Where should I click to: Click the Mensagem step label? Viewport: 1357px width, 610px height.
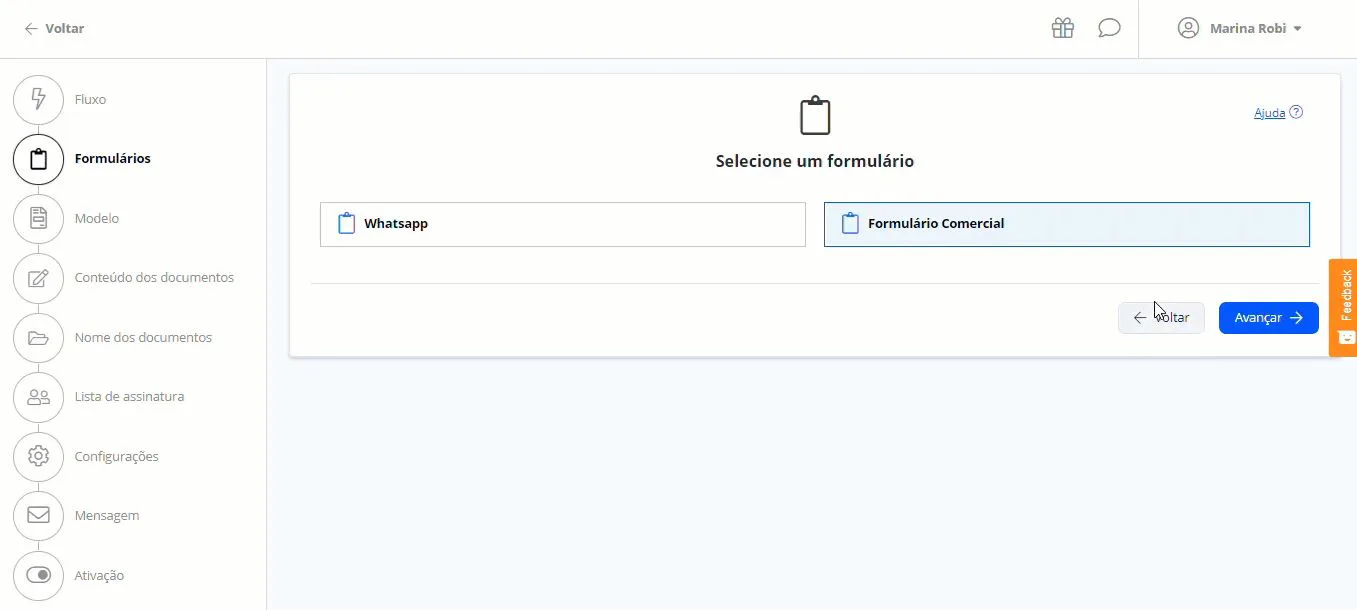tap(107, 516)
